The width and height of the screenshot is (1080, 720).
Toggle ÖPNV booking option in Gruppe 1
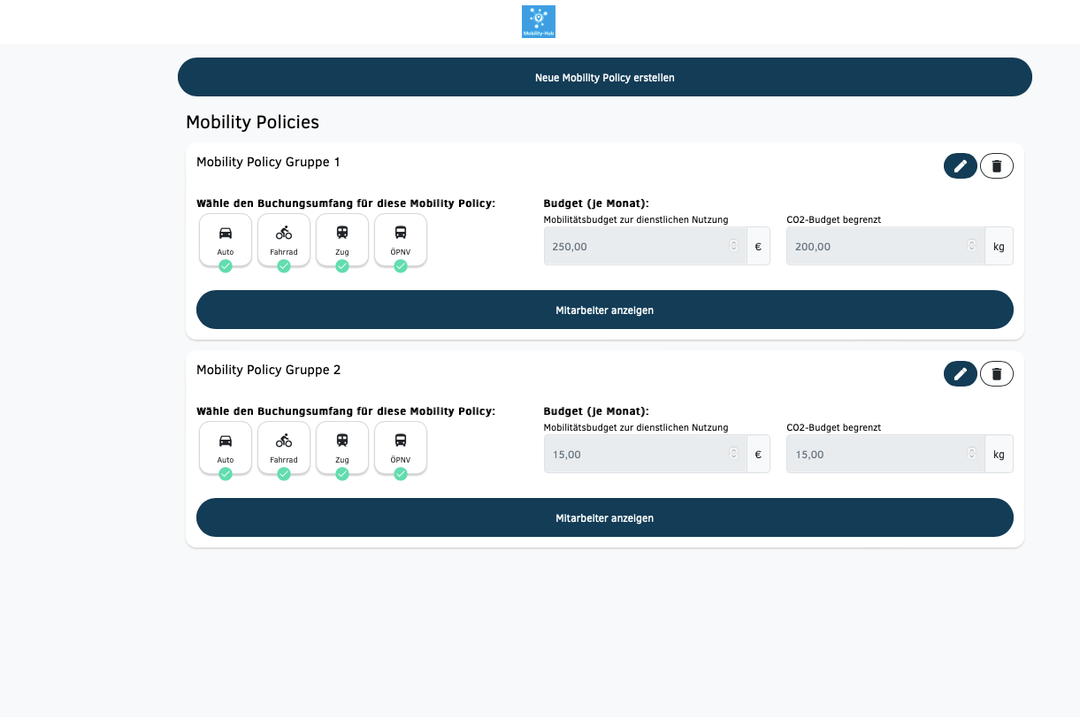(x=400, y=240)
